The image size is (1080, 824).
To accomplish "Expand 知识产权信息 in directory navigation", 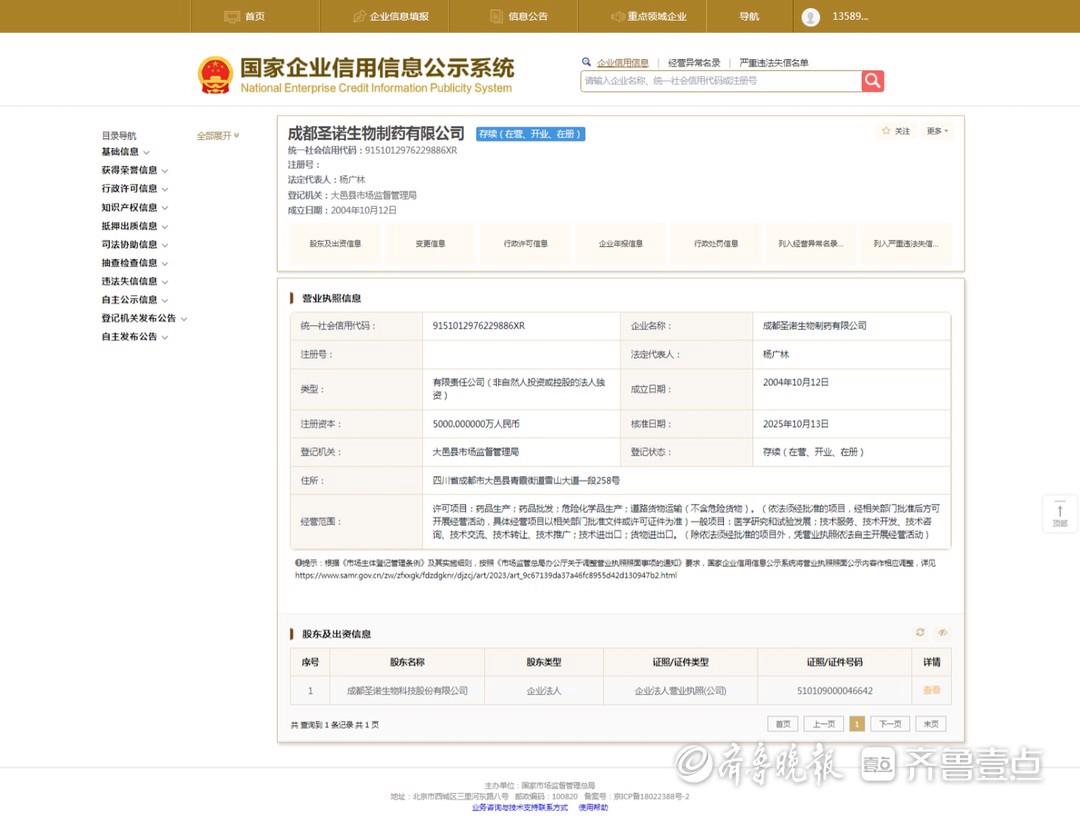I will [134, 207].
